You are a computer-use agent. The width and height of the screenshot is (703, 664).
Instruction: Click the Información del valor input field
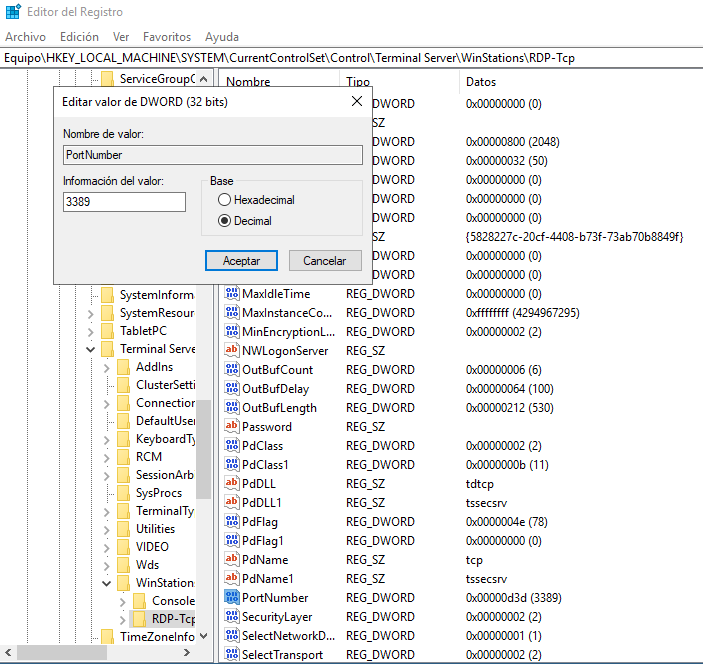(x=124, y=202)
